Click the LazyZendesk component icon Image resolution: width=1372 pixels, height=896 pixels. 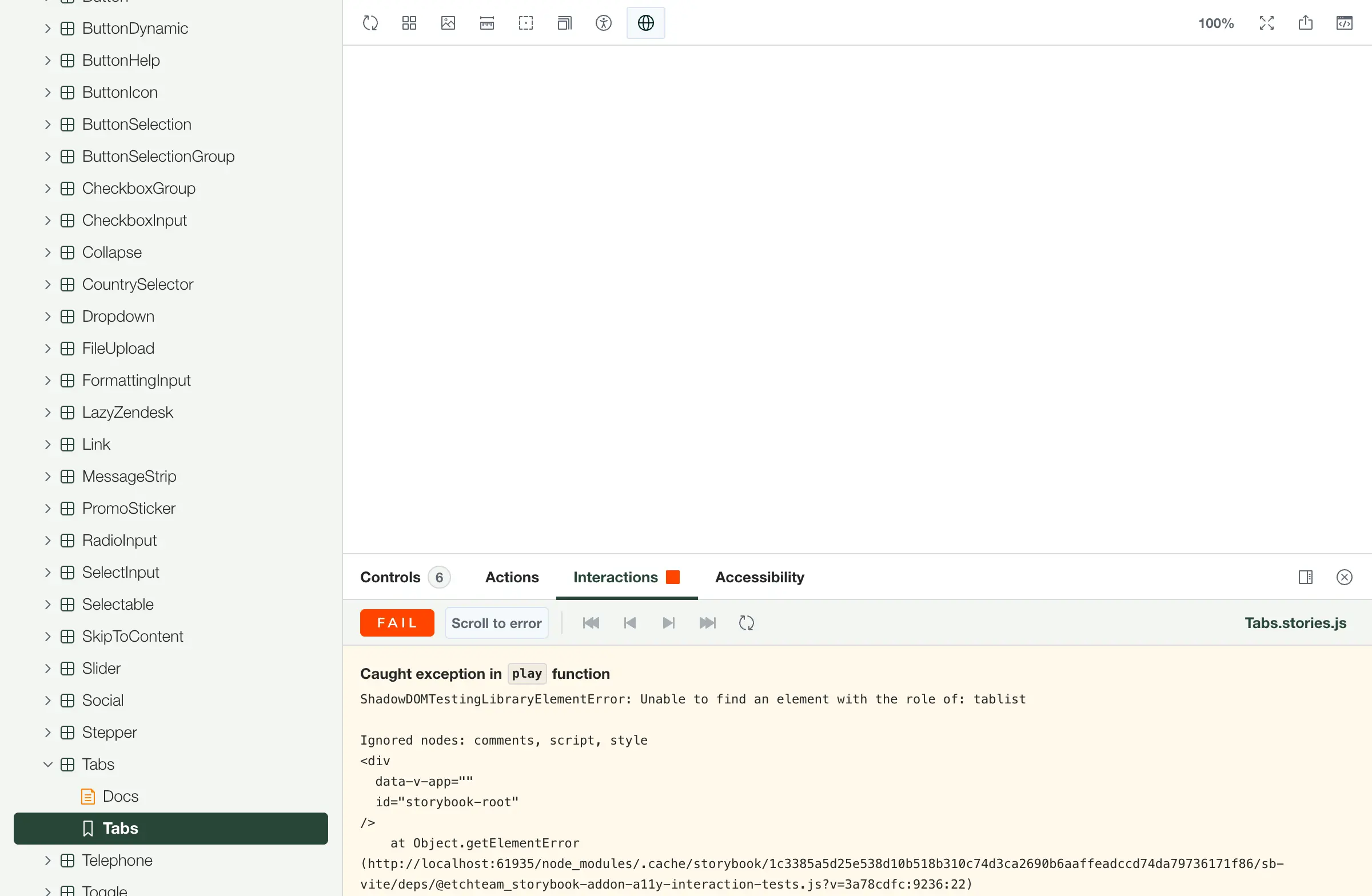(67, 412)
